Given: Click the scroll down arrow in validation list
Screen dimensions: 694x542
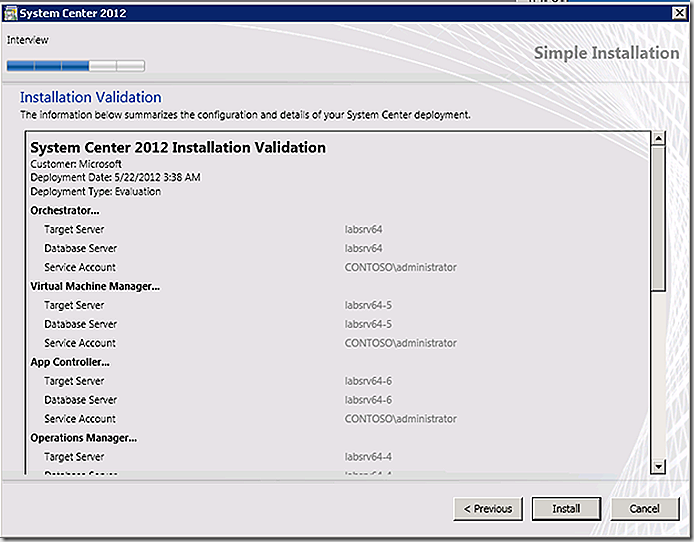Looking at the screenshot, I should coord(659,466).
